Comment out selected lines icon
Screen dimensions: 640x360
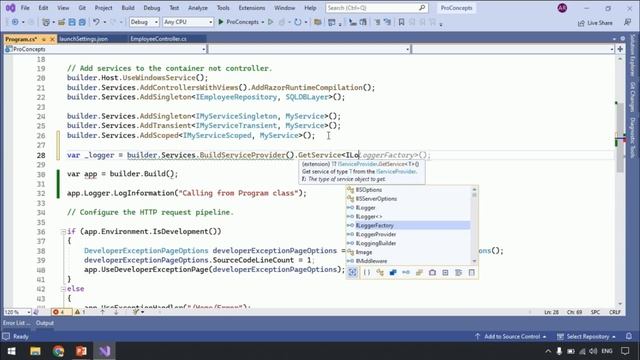pyautogui.click(x=378, y=22)
